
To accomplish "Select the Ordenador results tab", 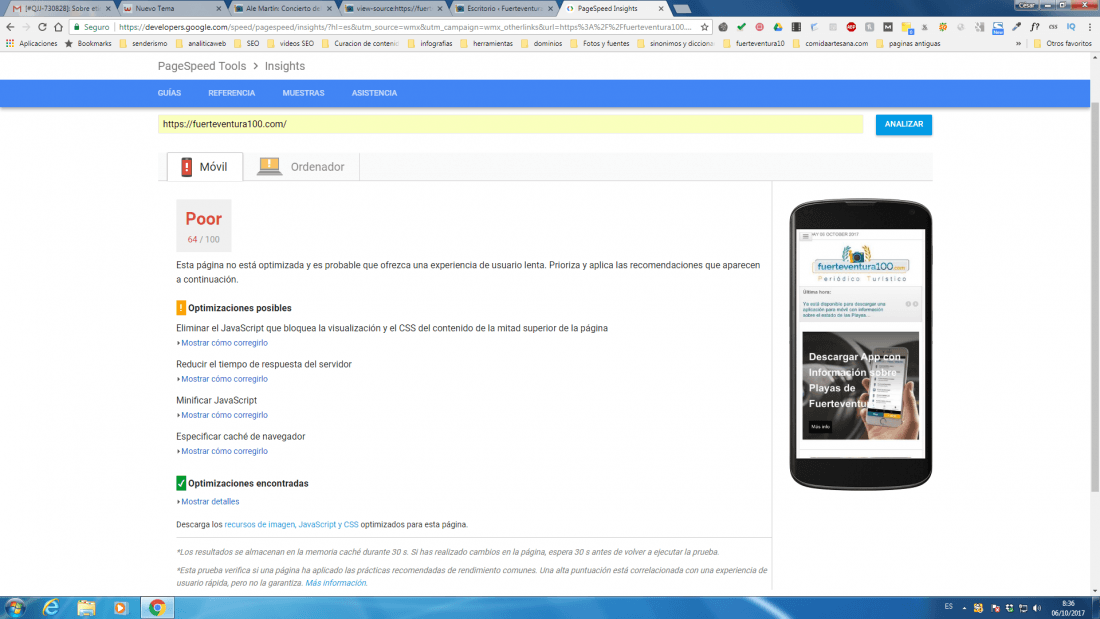I will coord(302,167).
